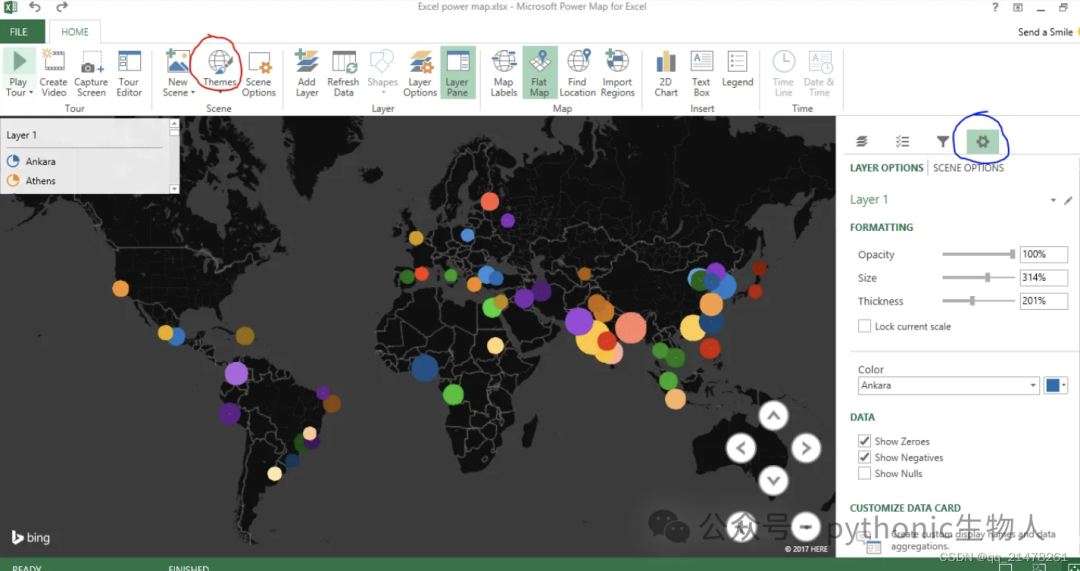
Task: Switch to LAYER OPTIONS tab
Action: click(886, 168)
